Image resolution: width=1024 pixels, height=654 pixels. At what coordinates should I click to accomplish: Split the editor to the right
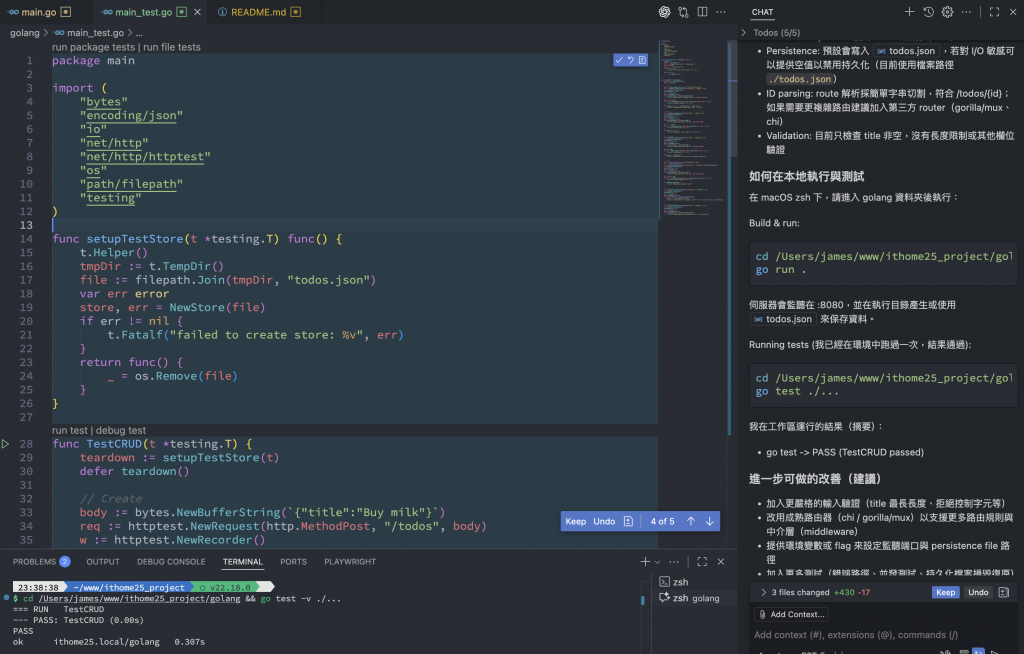point(702,12)
